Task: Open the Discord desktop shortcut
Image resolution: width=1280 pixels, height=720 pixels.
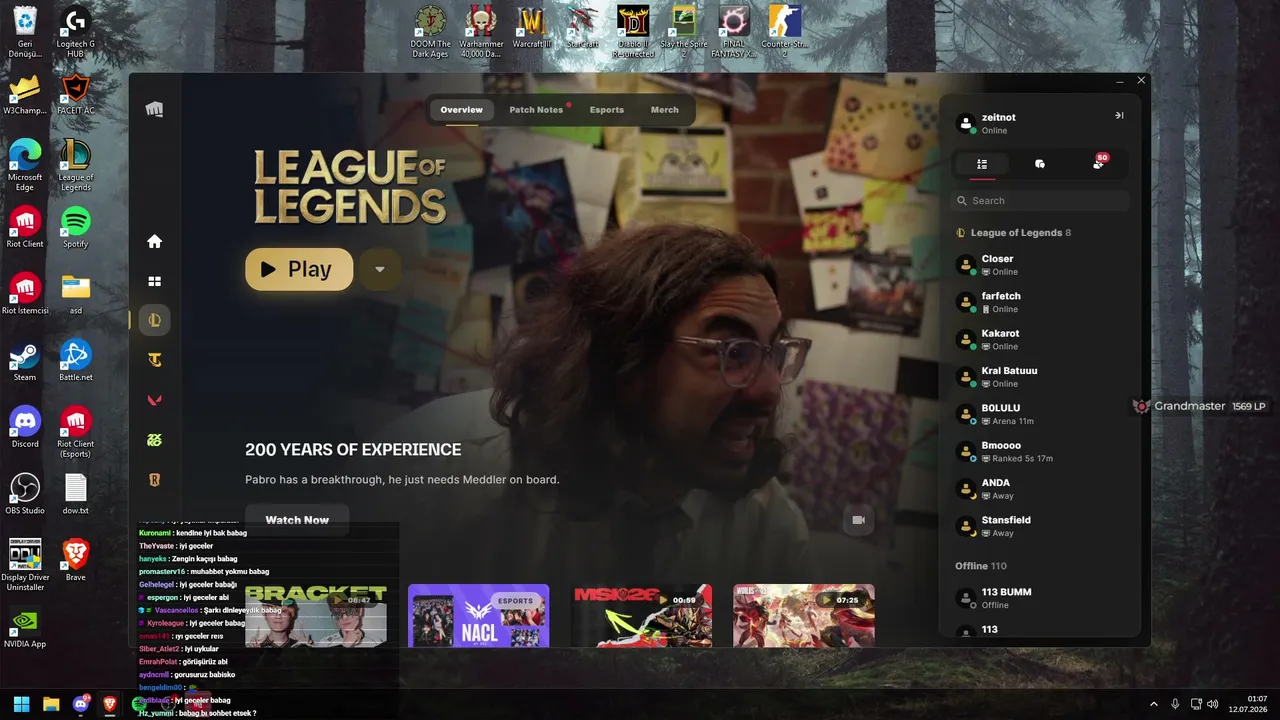Action: pyautogui.click(x=25, y=428)
